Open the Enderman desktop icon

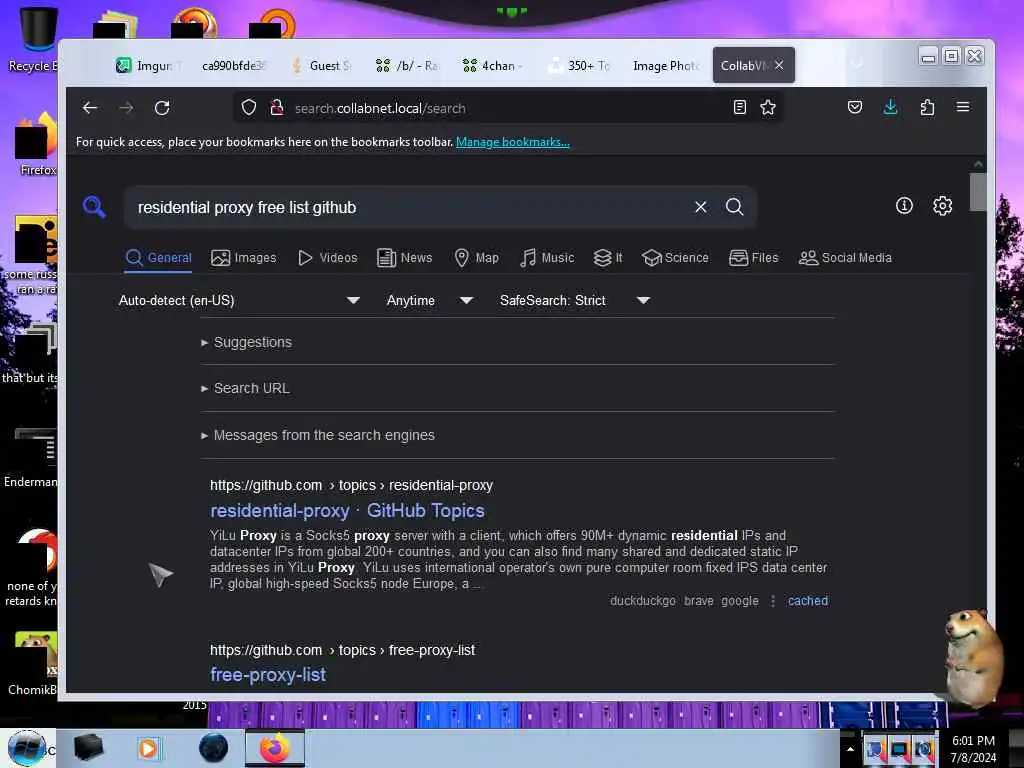(x=31, y=457)
